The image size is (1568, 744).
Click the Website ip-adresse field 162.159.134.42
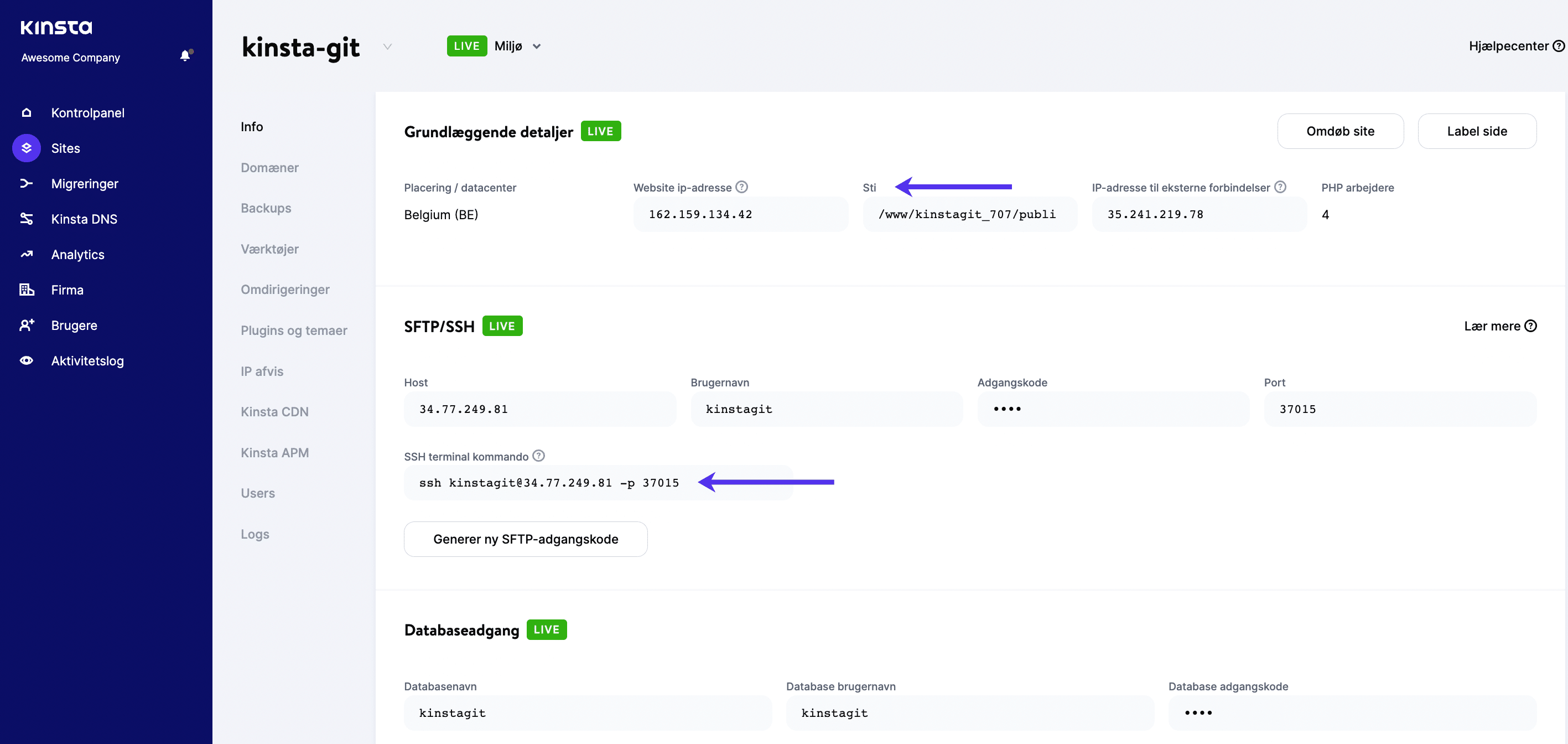click(740, 214)
